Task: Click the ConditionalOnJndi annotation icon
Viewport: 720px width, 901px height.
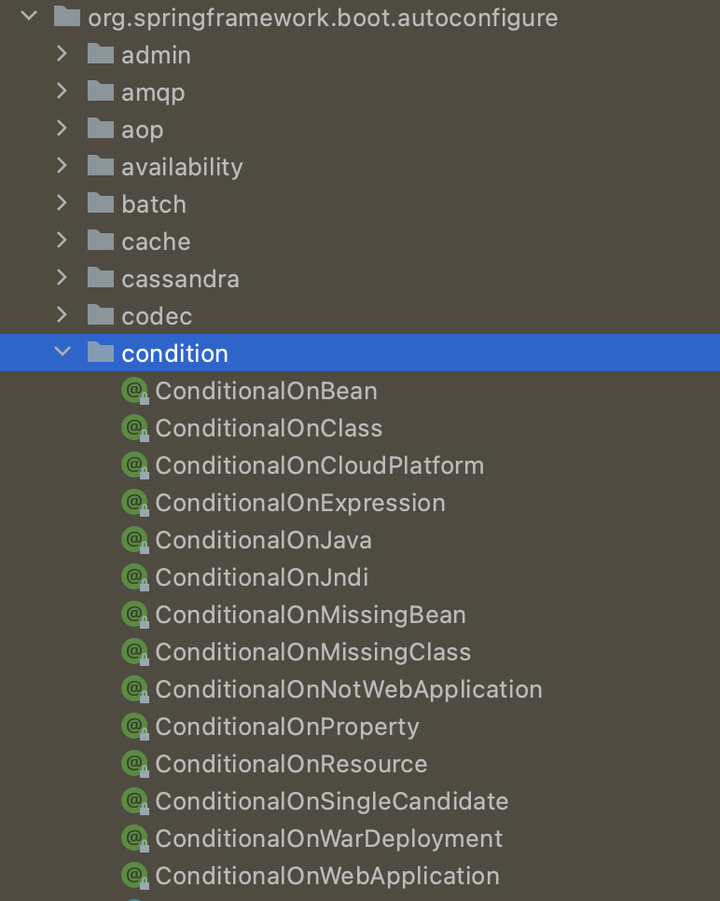Action: pyautogui.click(x=134, y=577)
